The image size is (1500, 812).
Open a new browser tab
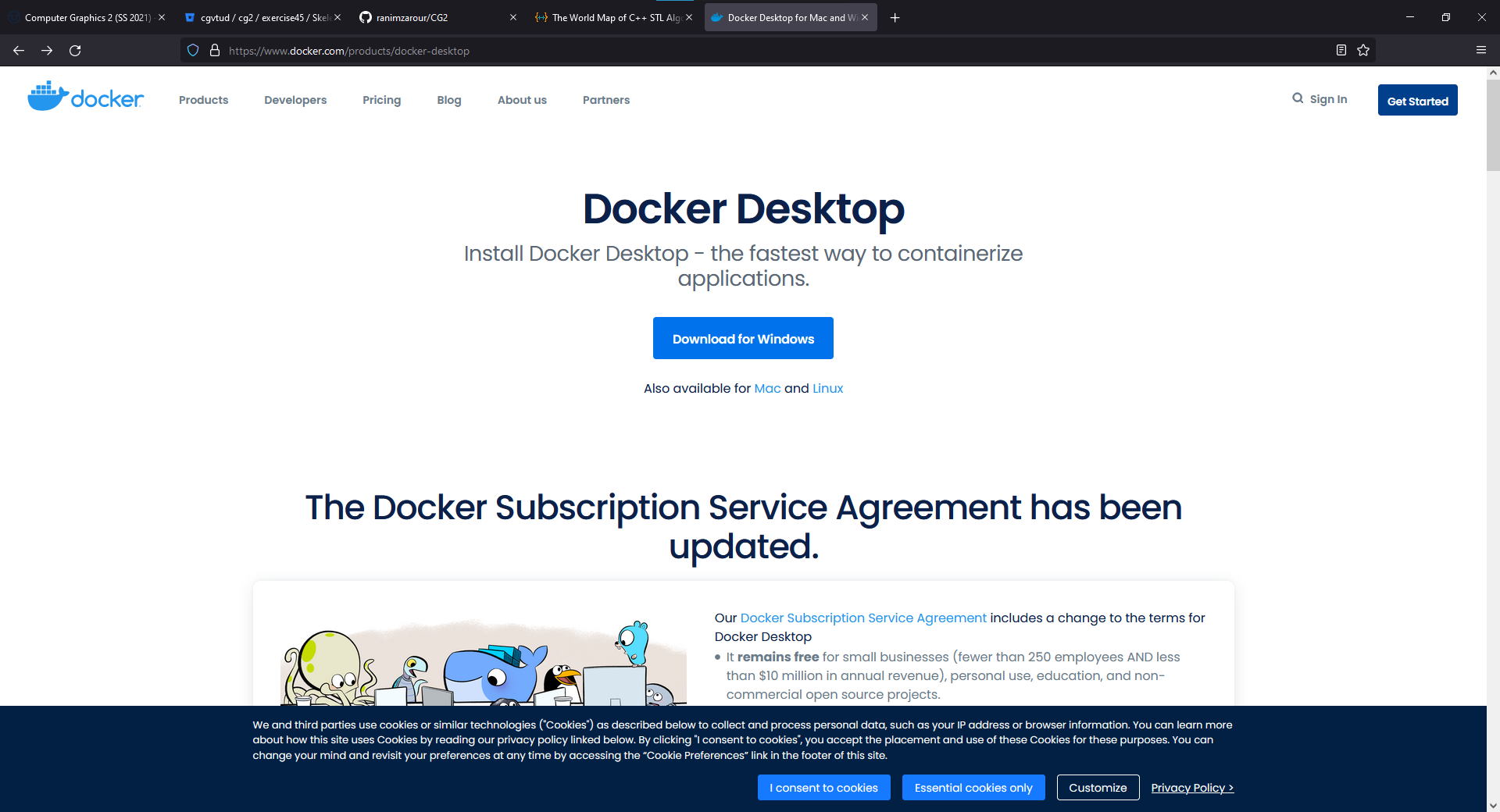coord(895,17)
